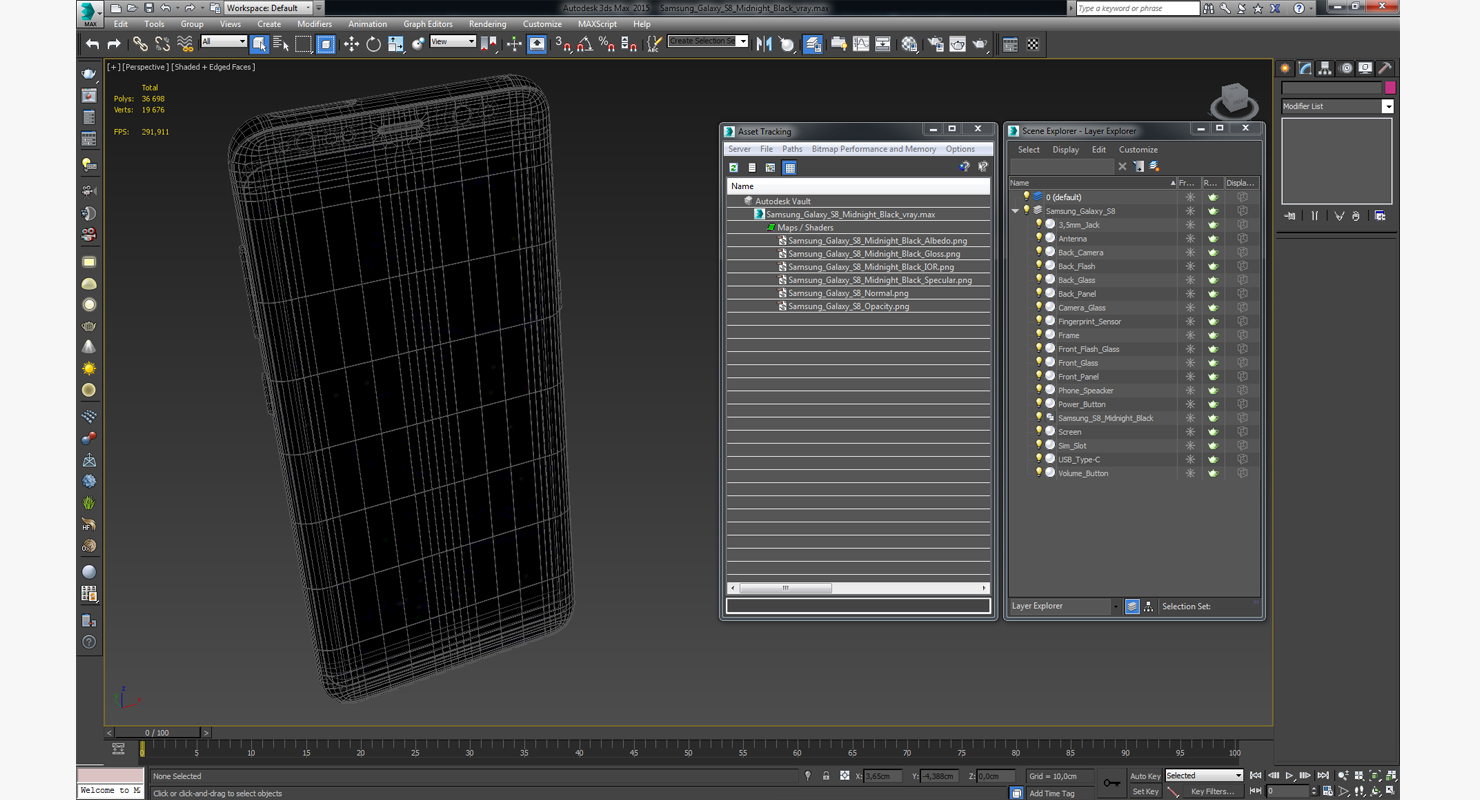Image resolution: width=1480 pixels, height=800 pixels.
Task: Open Customize menu in Scene Explorer
Action: (1138, 150)
